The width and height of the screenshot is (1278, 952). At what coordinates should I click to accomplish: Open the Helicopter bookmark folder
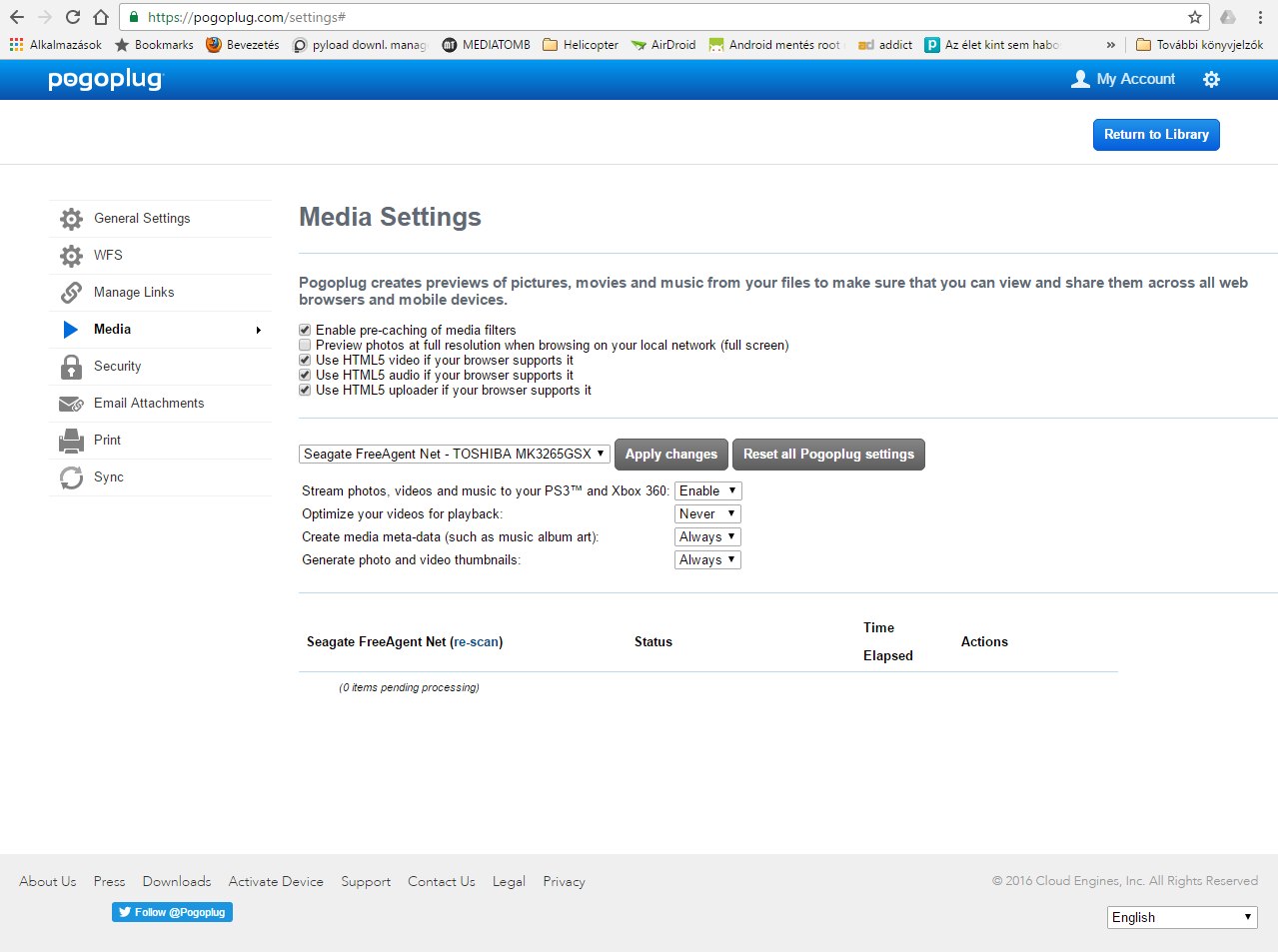click(x=581, y=45)
